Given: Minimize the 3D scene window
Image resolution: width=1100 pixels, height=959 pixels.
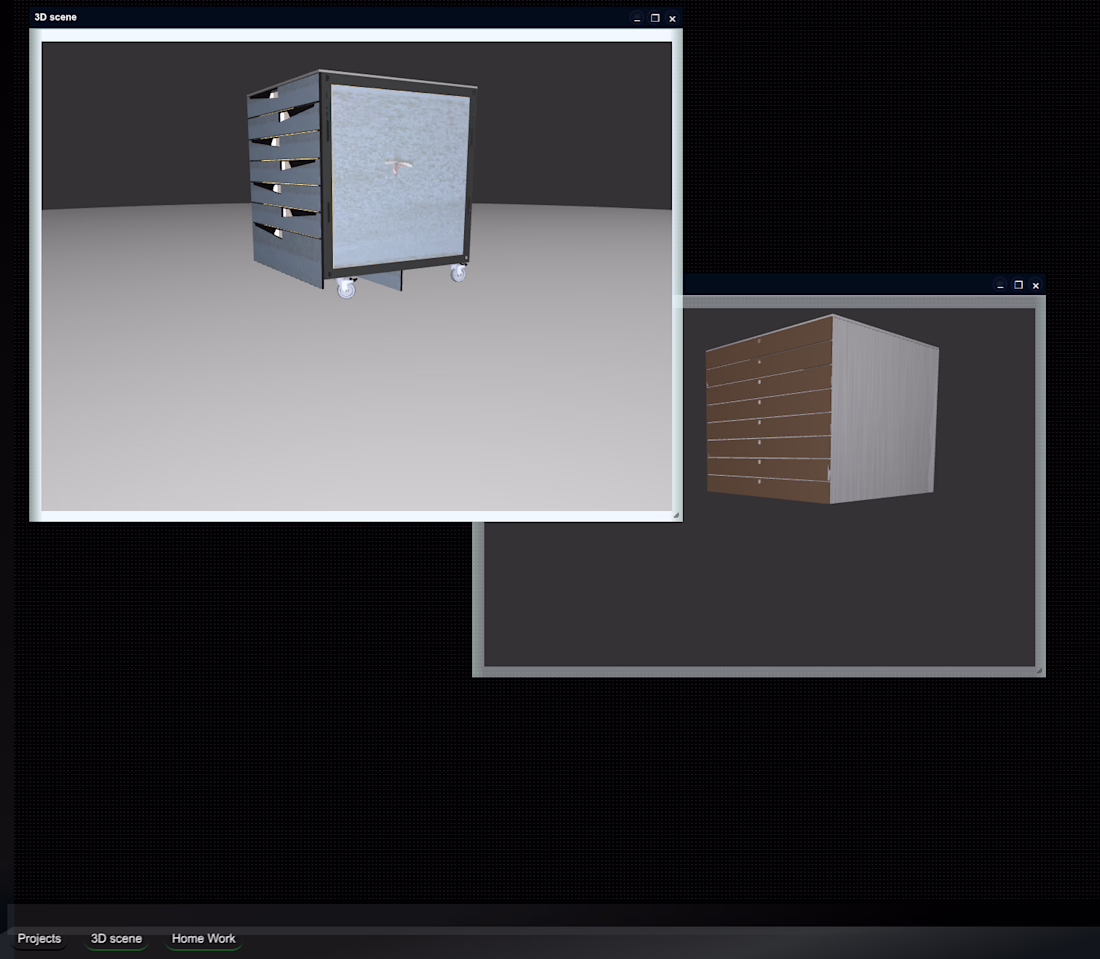Looking at the screenshot, I should coord(637,19).
